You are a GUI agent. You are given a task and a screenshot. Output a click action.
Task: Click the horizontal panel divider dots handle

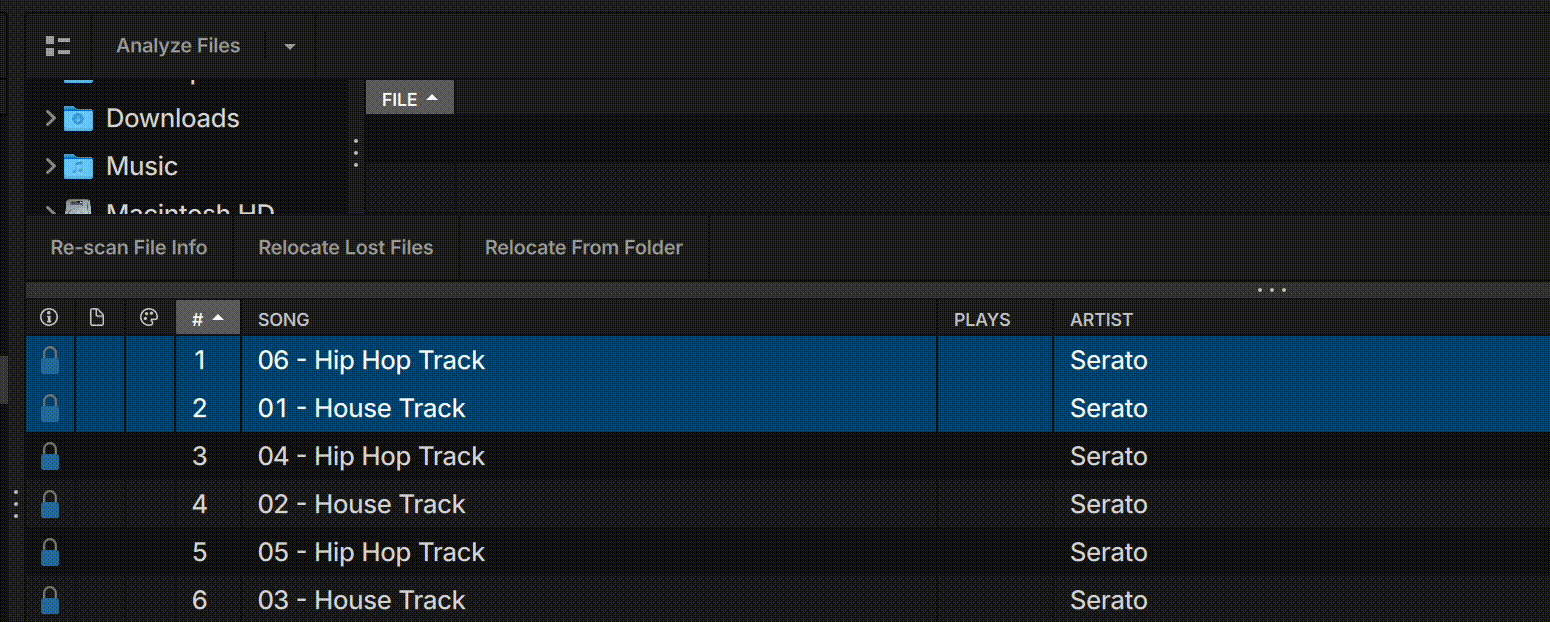click(x=1272, y=291)
